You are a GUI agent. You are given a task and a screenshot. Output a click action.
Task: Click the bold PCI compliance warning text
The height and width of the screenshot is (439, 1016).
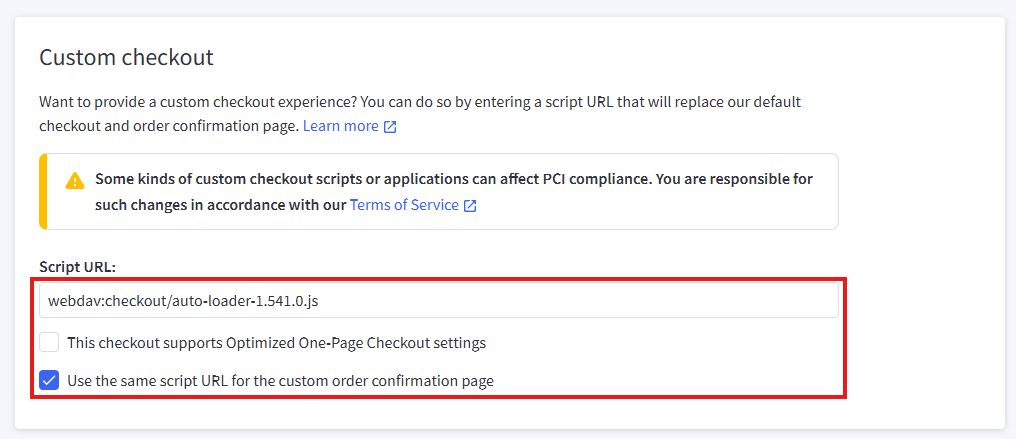[x=453, y=179]
